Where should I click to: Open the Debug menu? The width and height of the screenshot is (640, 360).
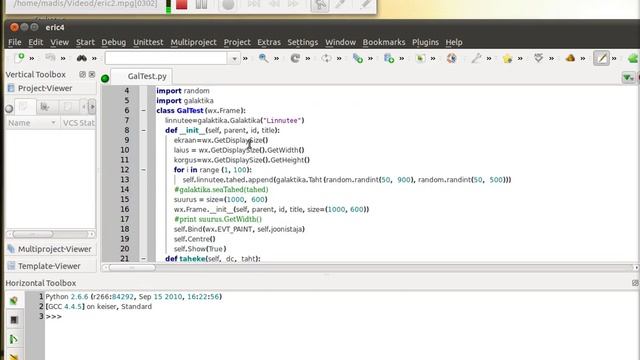tap(113, 42)
